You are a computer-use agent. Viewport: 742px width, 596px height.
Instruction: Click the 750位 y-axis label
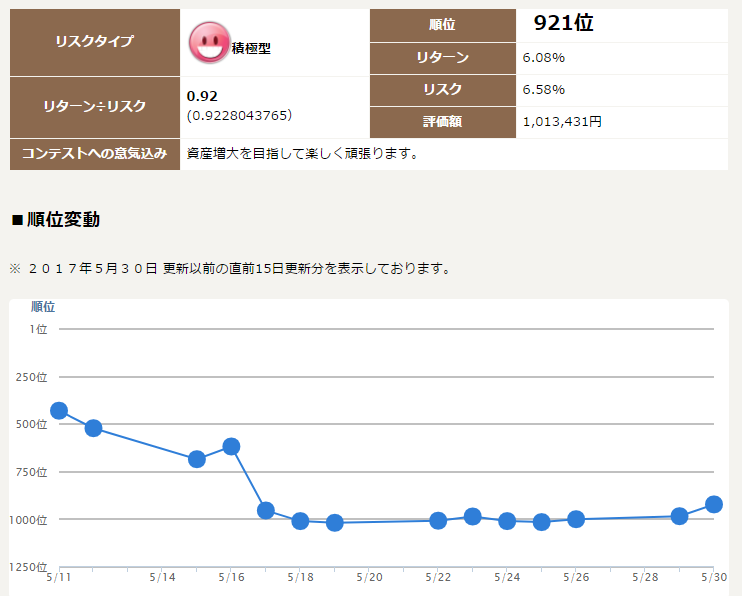[32, 472]
